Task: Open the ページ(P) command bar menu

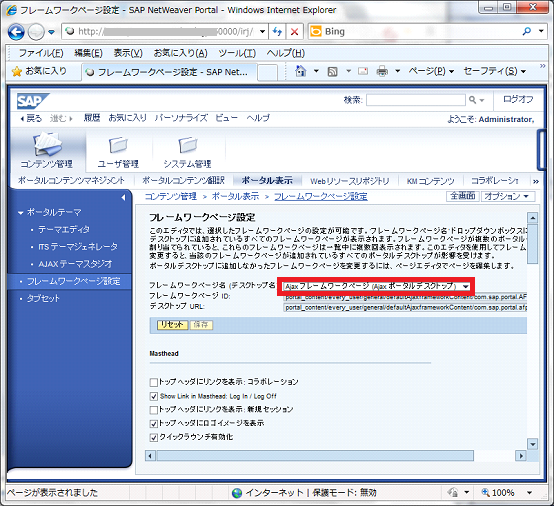Action: pyautogui.click(x=431, y=71)
